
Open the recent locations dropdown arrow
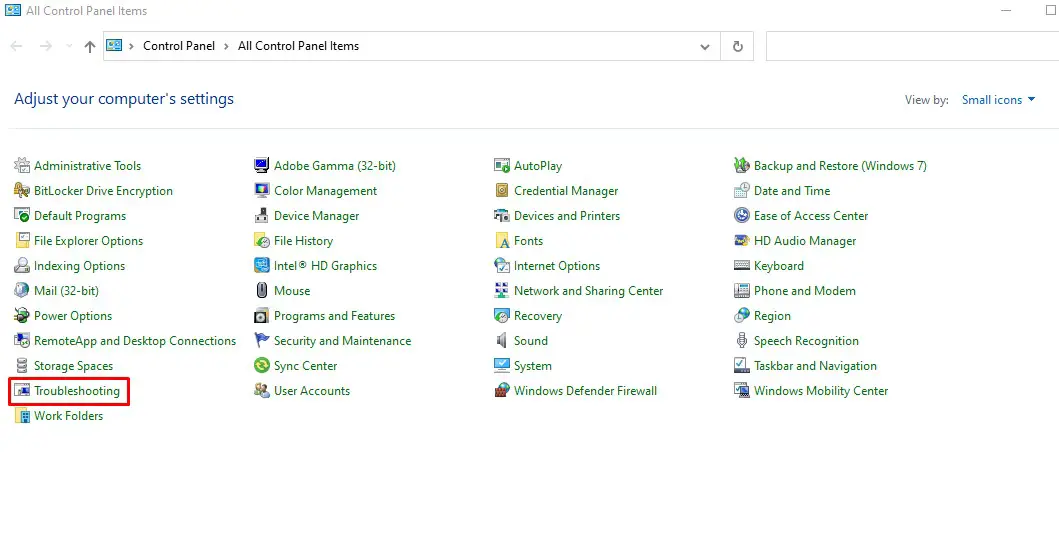pos(68,46)
